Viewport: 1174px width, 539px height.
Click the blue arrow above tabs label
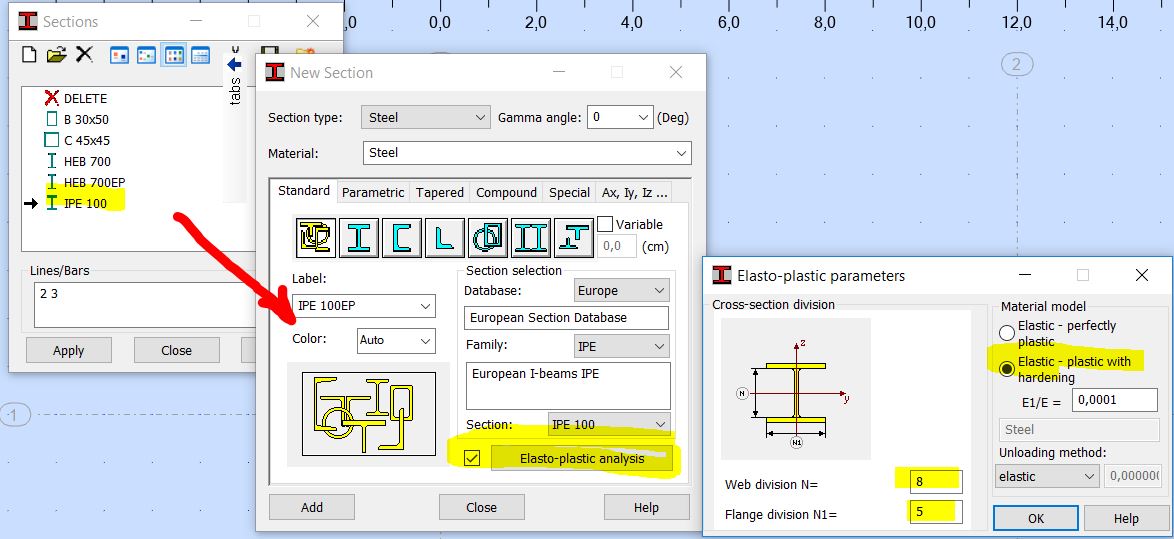coord(234,64)
